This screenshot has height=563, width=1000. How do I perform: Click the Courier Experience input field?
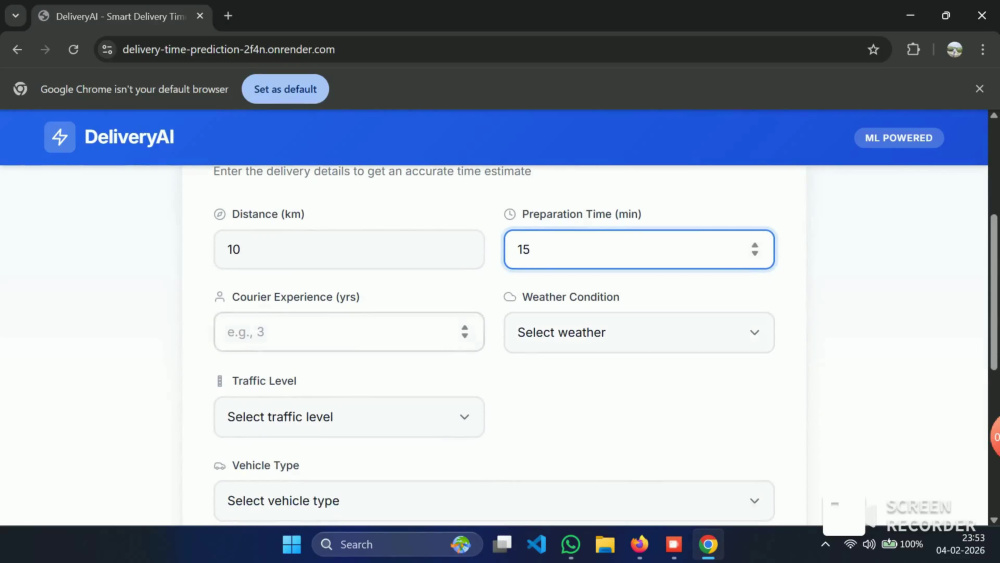click(349, 332)
